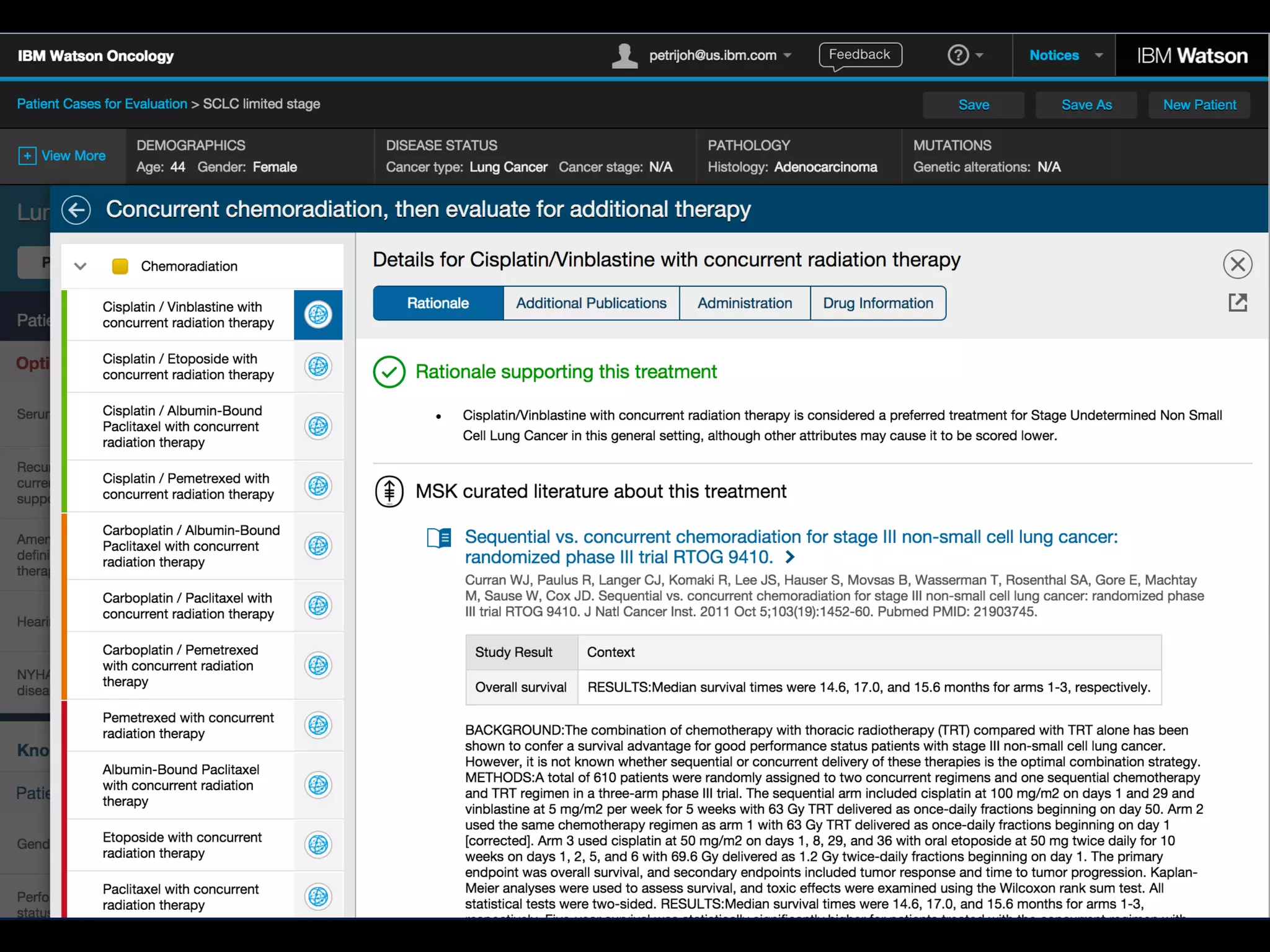This screenshot has width=1270, height=952.
Task: Click the publication book icon
Action: click(x=439, y=537)
